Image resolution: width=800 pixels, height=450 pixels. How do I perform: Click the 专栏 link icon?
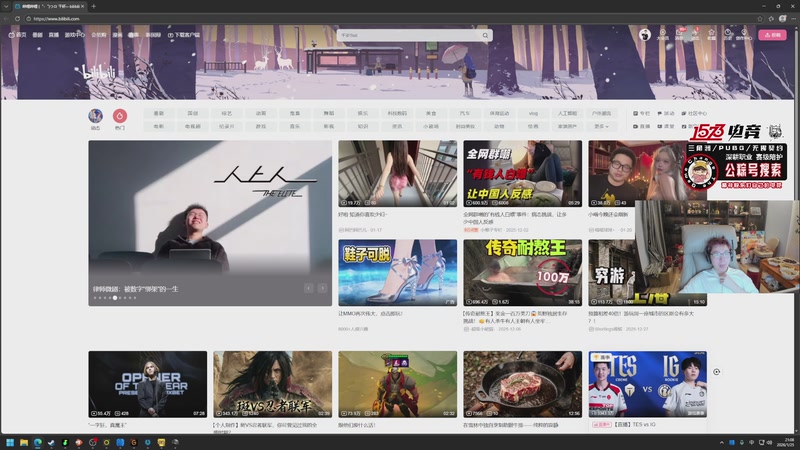click(642, 113)
